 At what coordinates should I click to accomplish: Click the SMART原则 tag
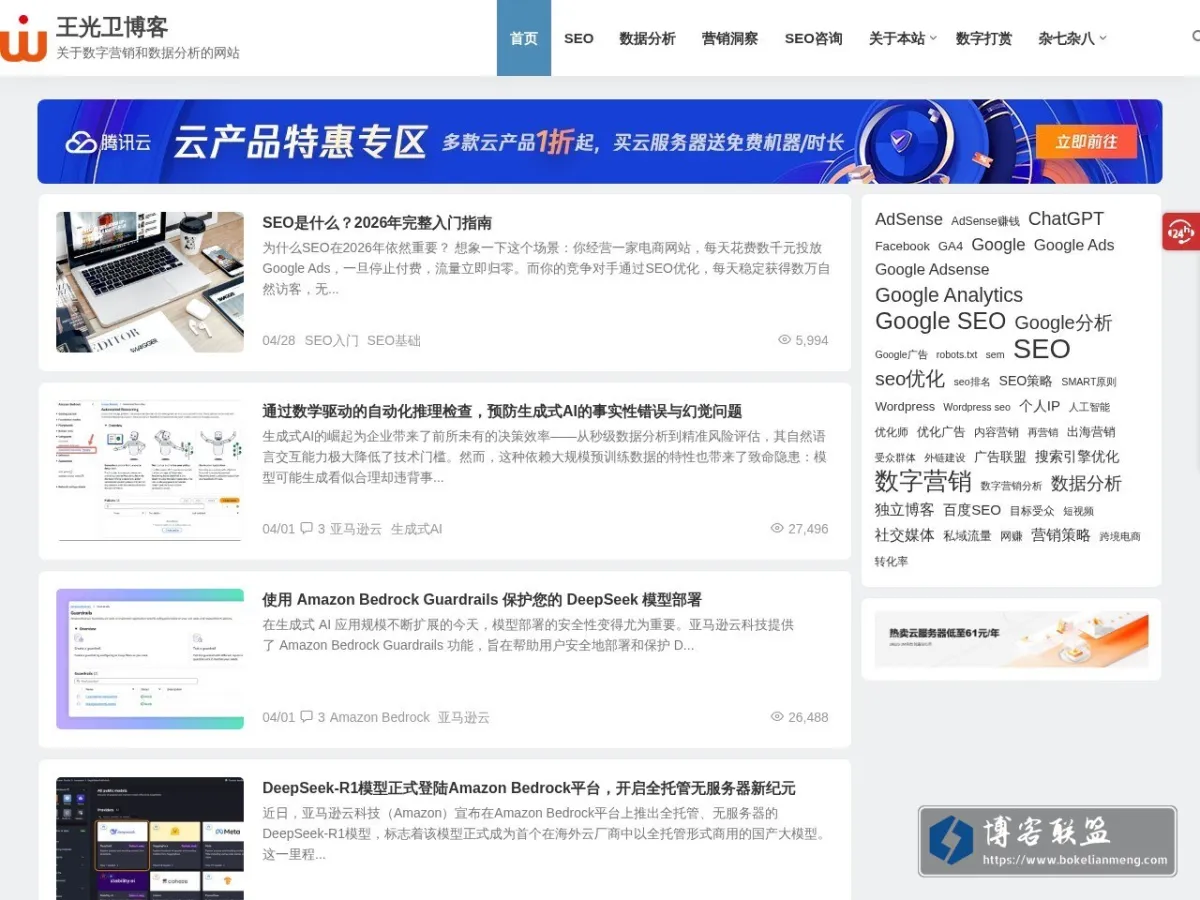pyautogui.click(x=1089, y=382)
